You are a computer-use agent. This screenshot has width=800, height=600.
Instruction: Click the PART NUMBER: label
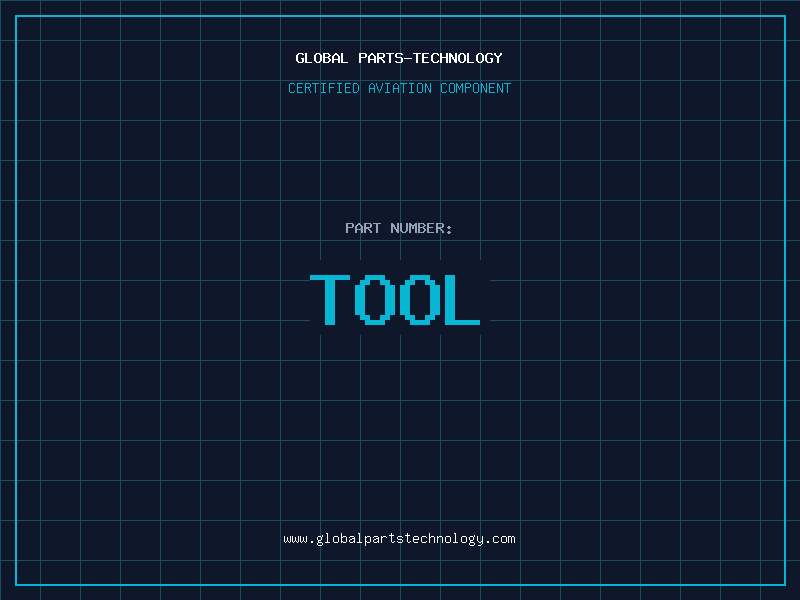click(399, 229)
